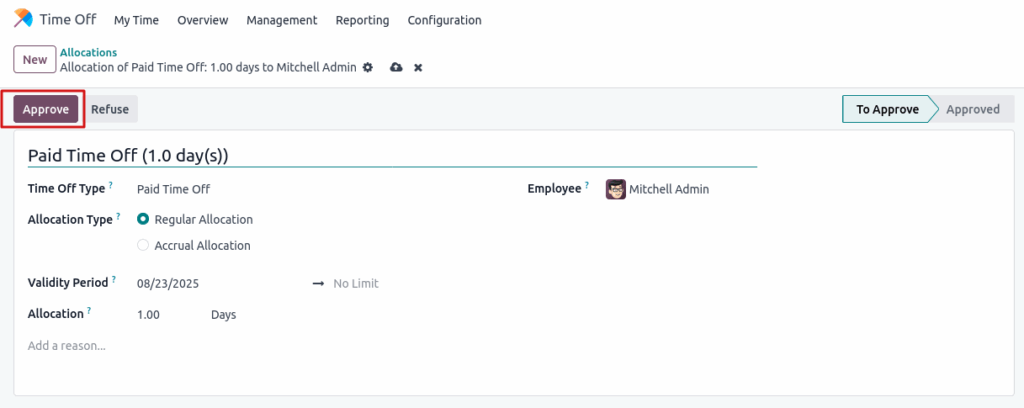
Task: Click the Validity Period help question mark
Action: 114,280
